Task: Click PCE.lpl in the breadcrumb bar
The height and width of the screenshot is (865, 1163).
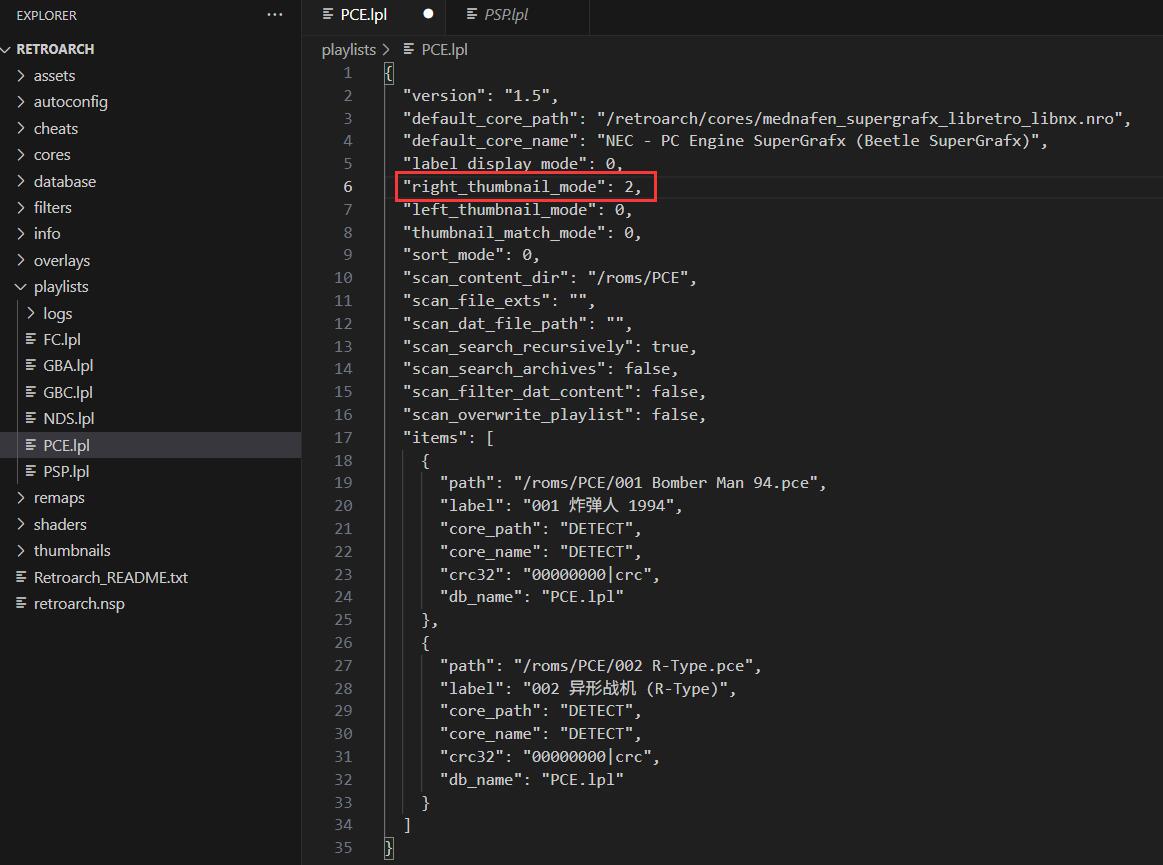Action: click(x=444, y=49)
